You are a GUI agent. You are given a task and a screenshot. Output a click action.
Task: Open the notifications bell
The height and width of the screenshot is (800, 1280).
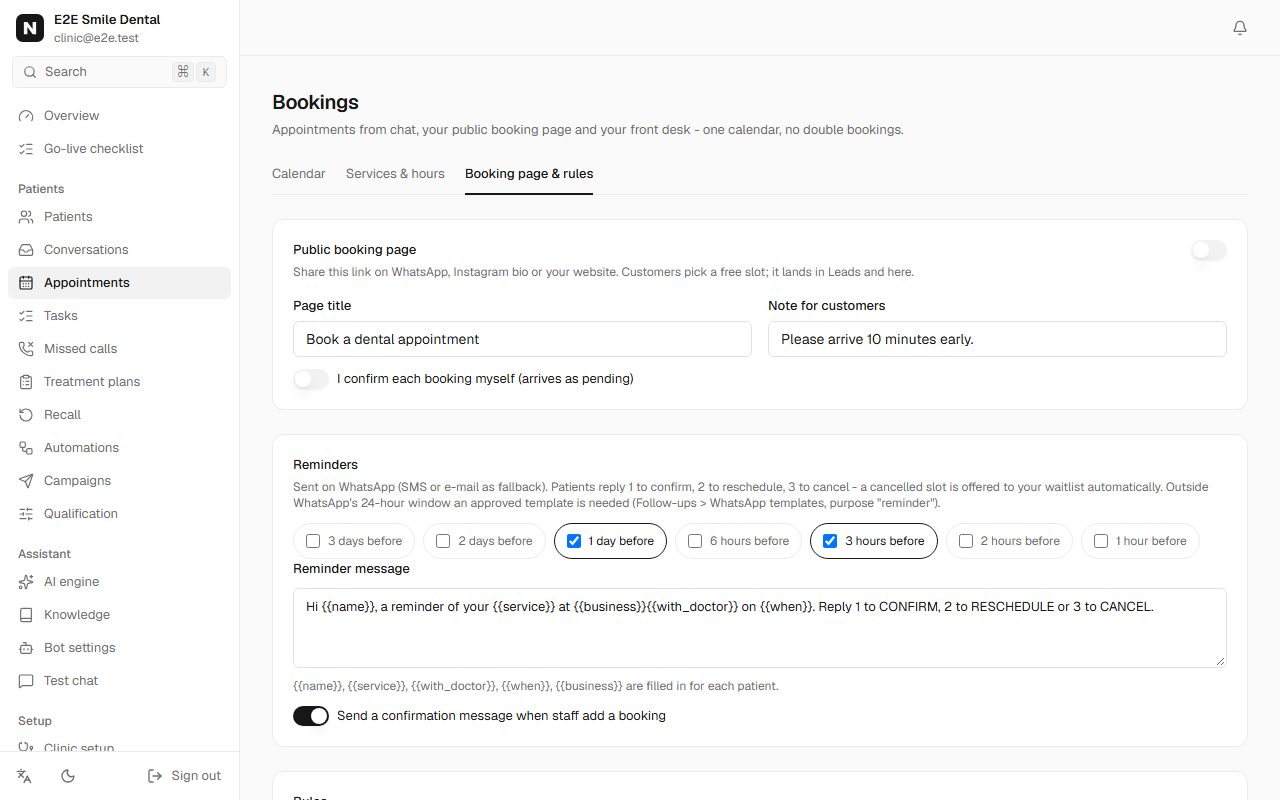[x=1240, y=28]
